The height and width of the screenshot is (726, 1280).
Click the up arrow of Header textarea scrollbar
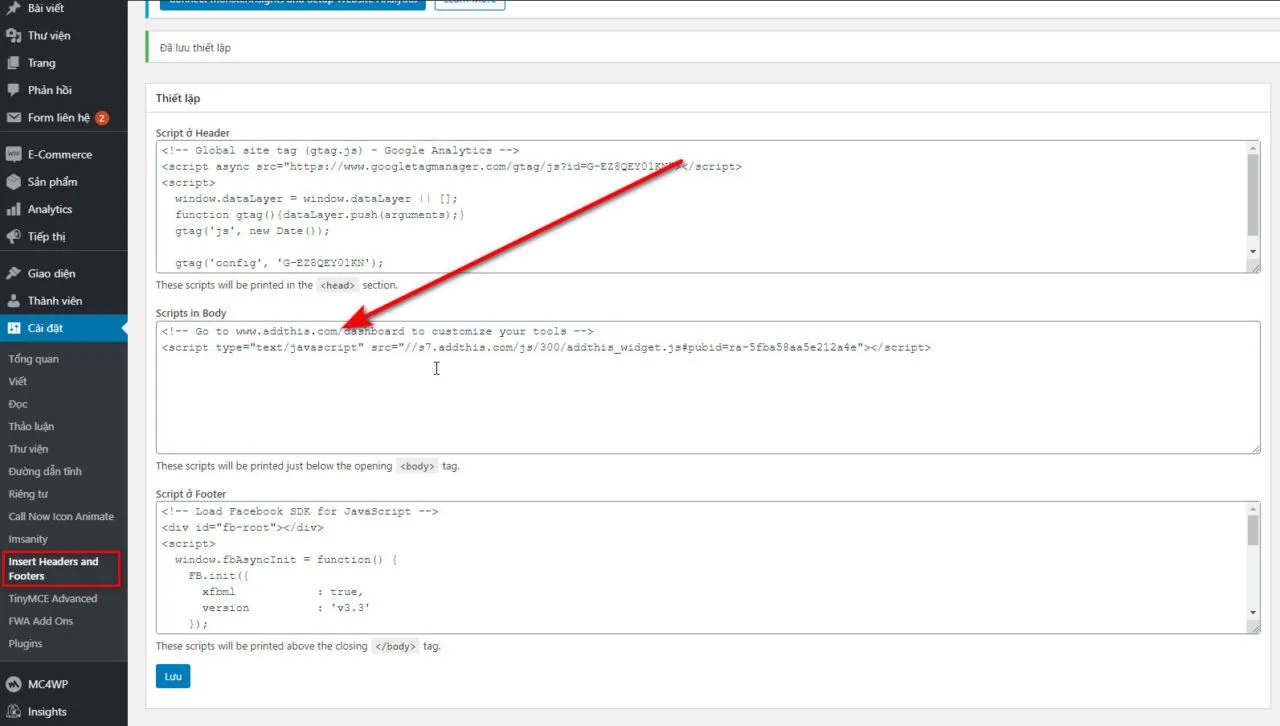1253,149
